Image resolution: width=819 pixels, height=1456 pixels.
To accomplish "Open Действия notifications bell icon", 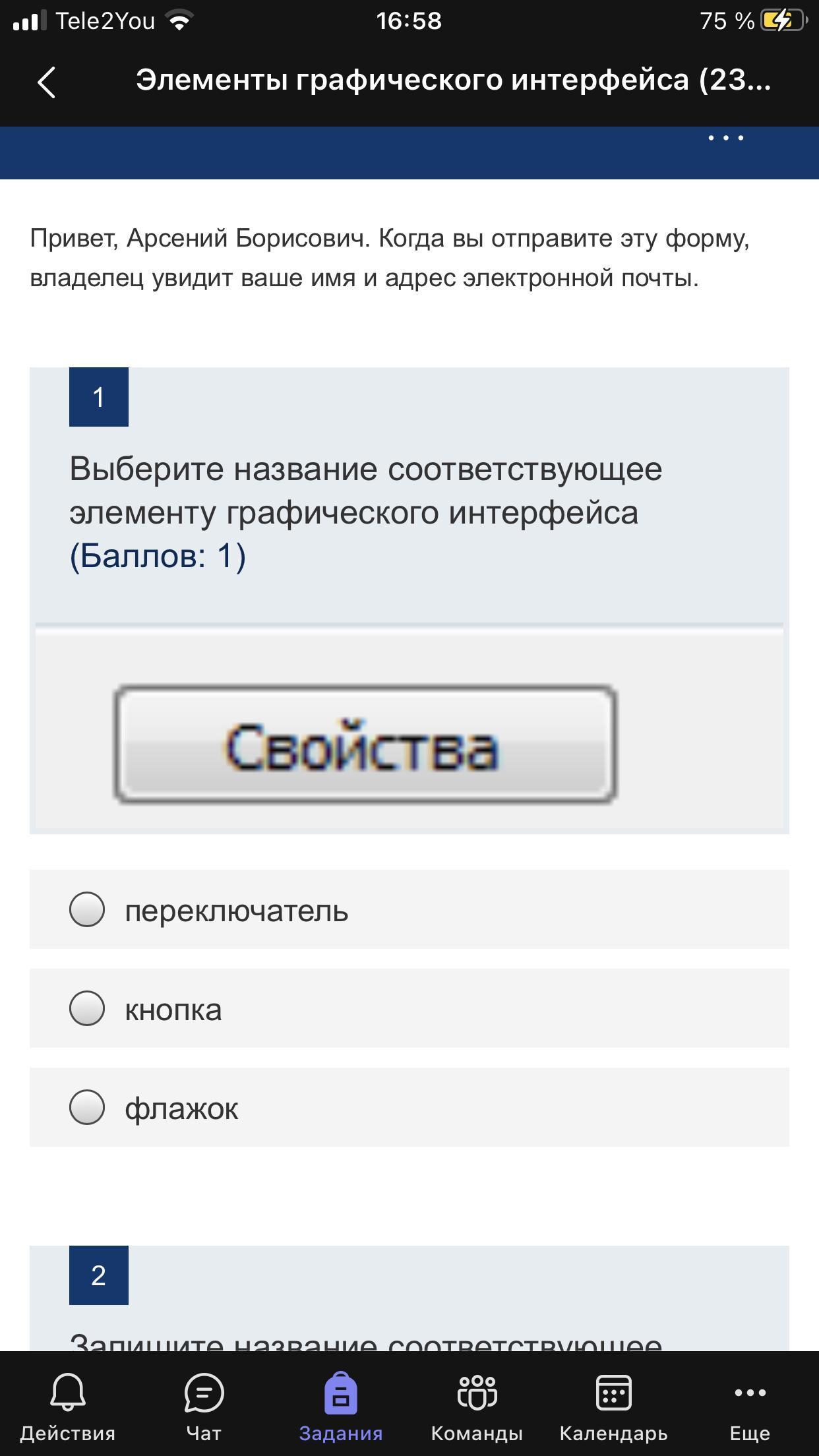I will click(67, 1392).
